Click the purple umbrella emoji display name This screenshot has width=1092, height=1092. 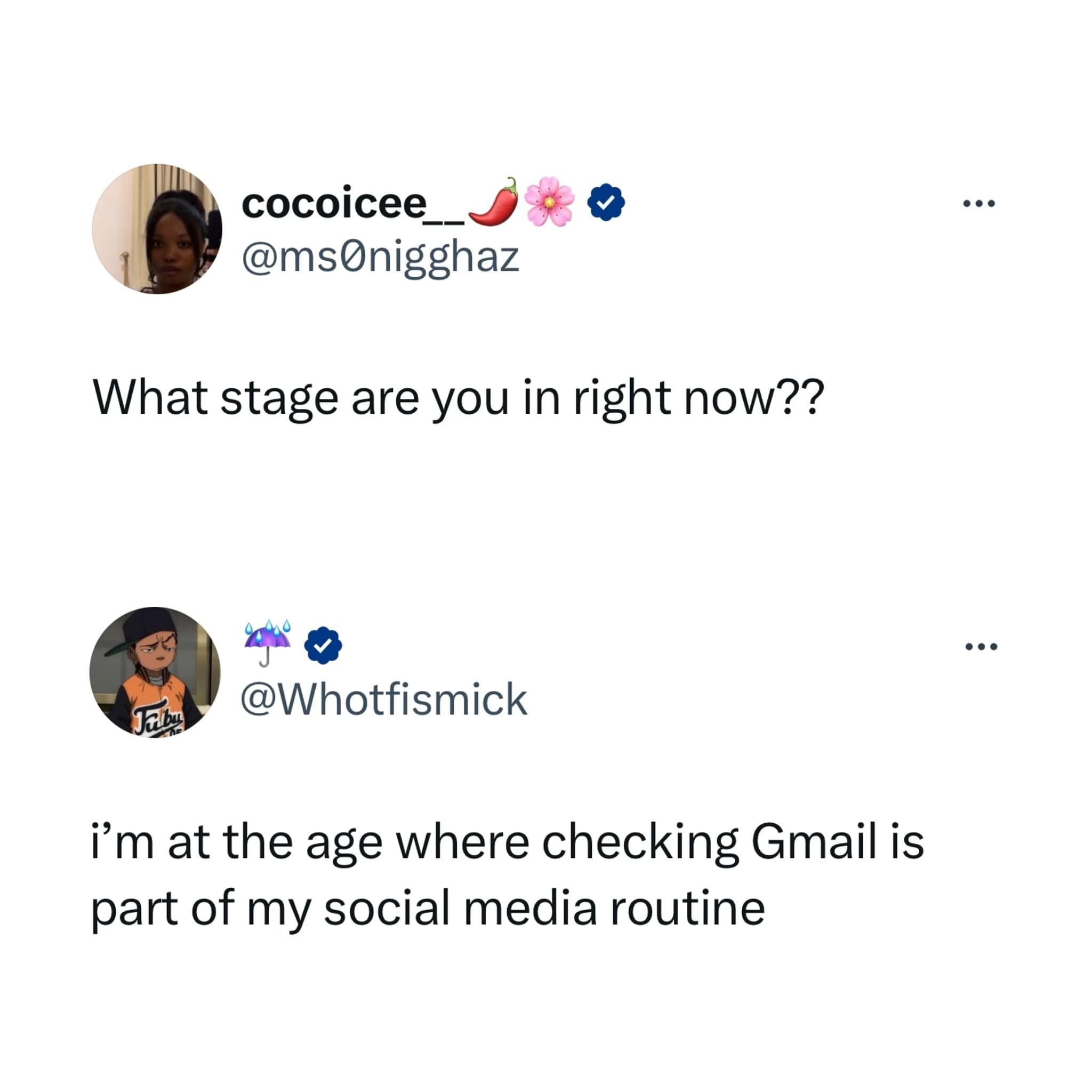click(x=267, y=643)
